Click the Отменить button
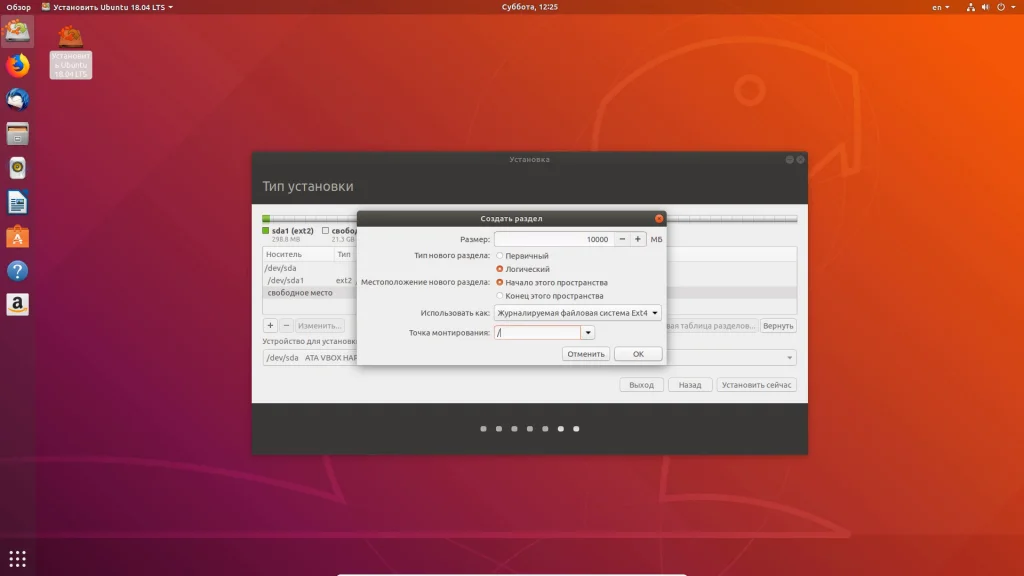1024x576 pixels. [x=585, y=354]
